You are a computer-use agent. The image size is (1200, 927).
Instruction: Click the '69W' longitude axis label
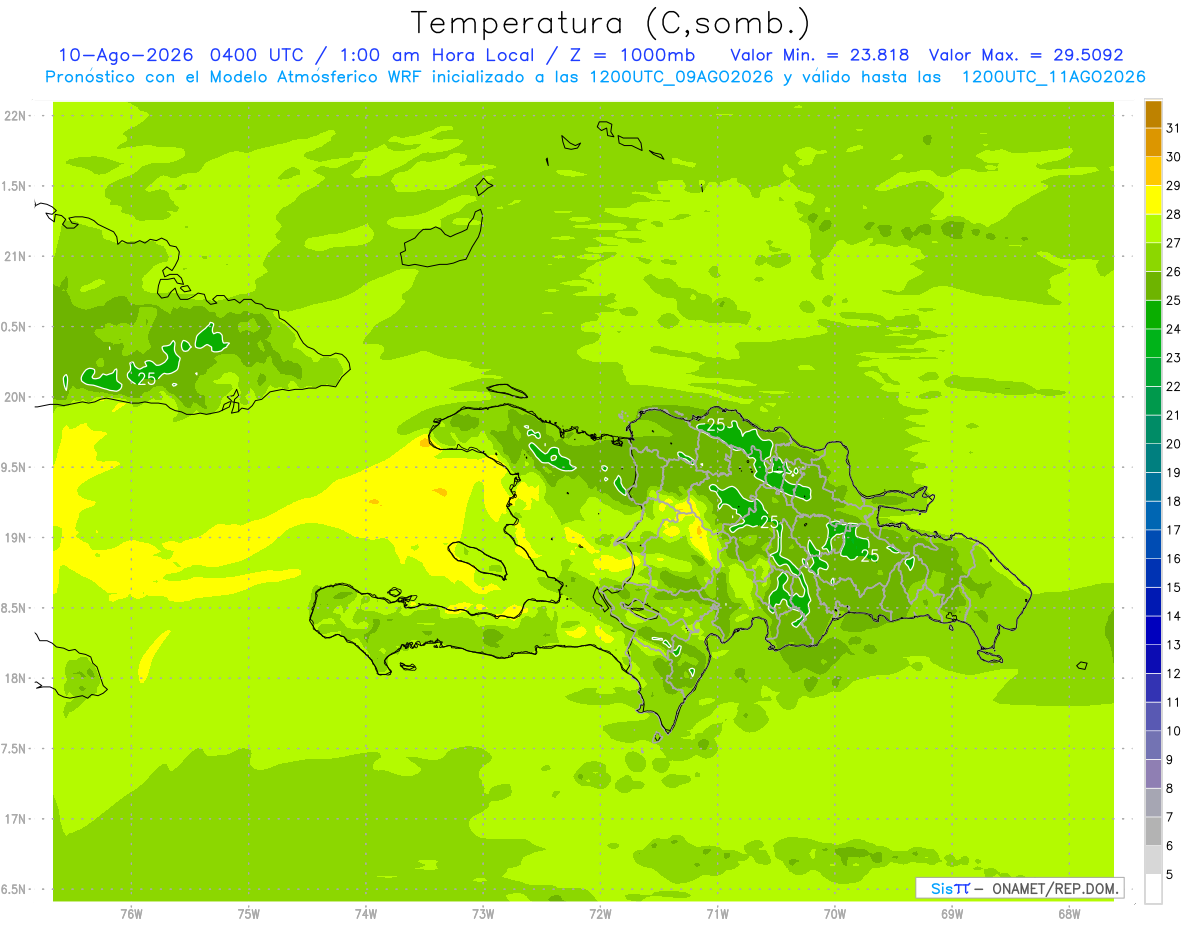point(952,914)
